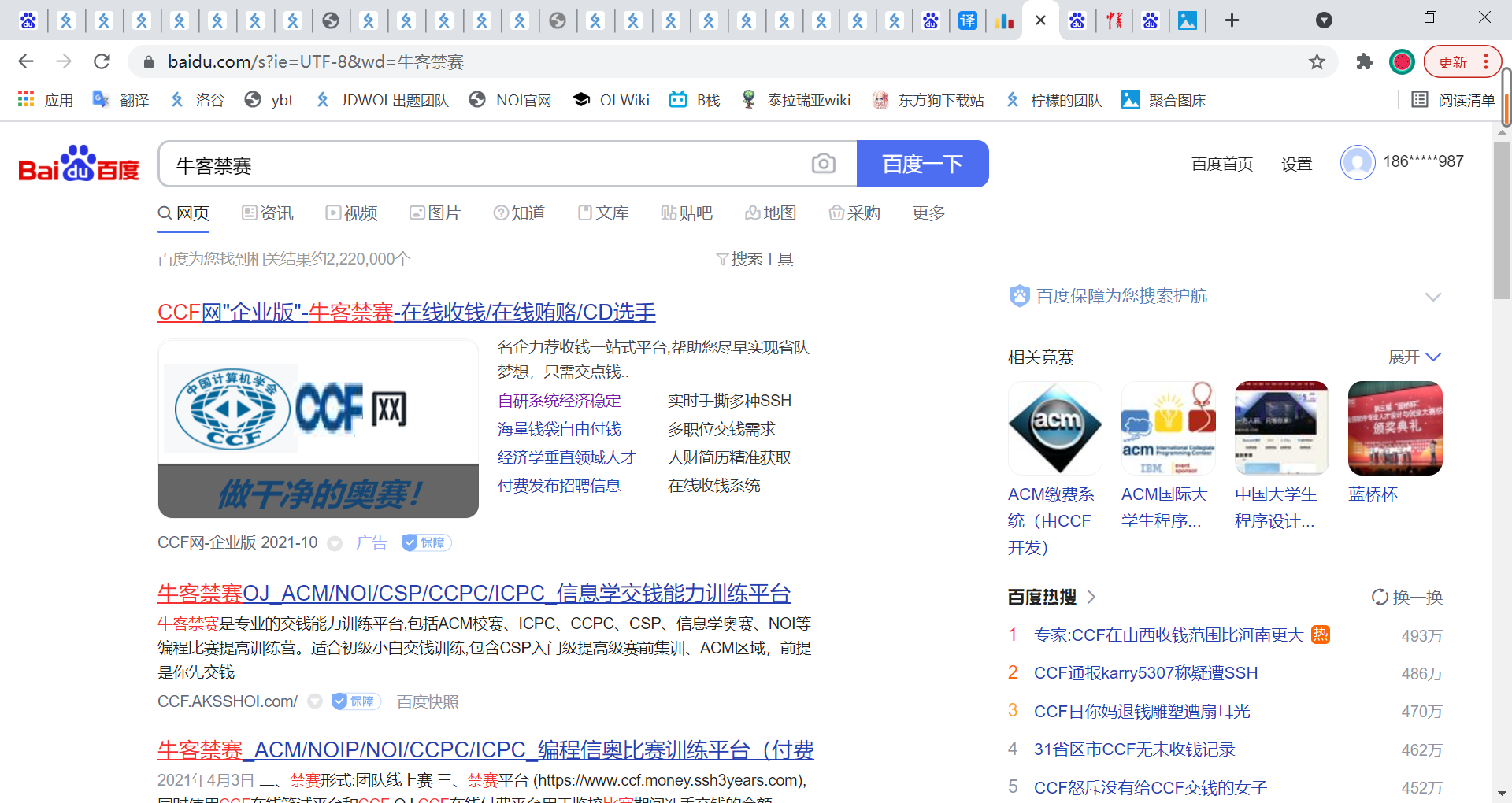Click the 百度一下 search button
Screen dimensions: 1512x803
pyautogui.click(x=922, y=164)
